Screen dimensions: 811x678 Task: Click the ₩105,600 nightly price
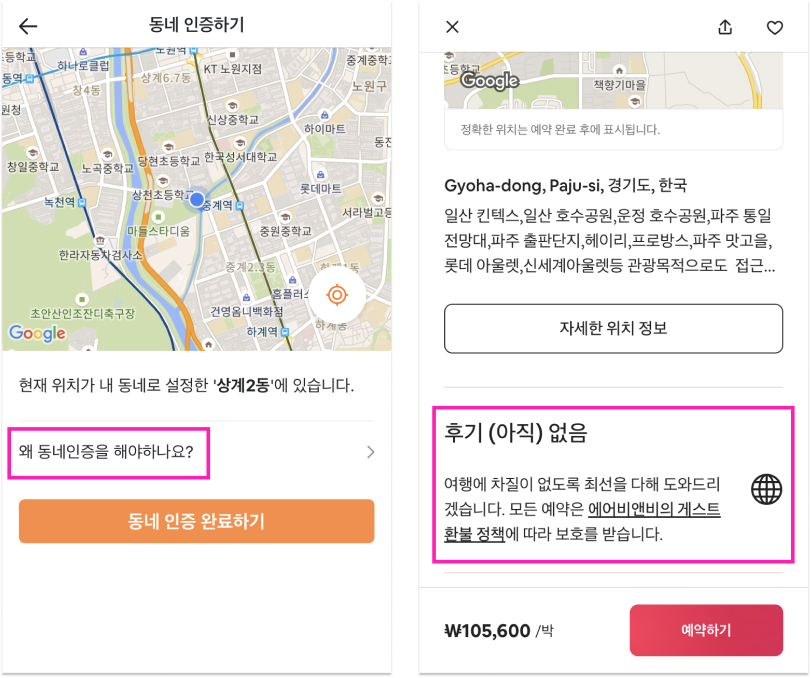[x=487, y=630]
